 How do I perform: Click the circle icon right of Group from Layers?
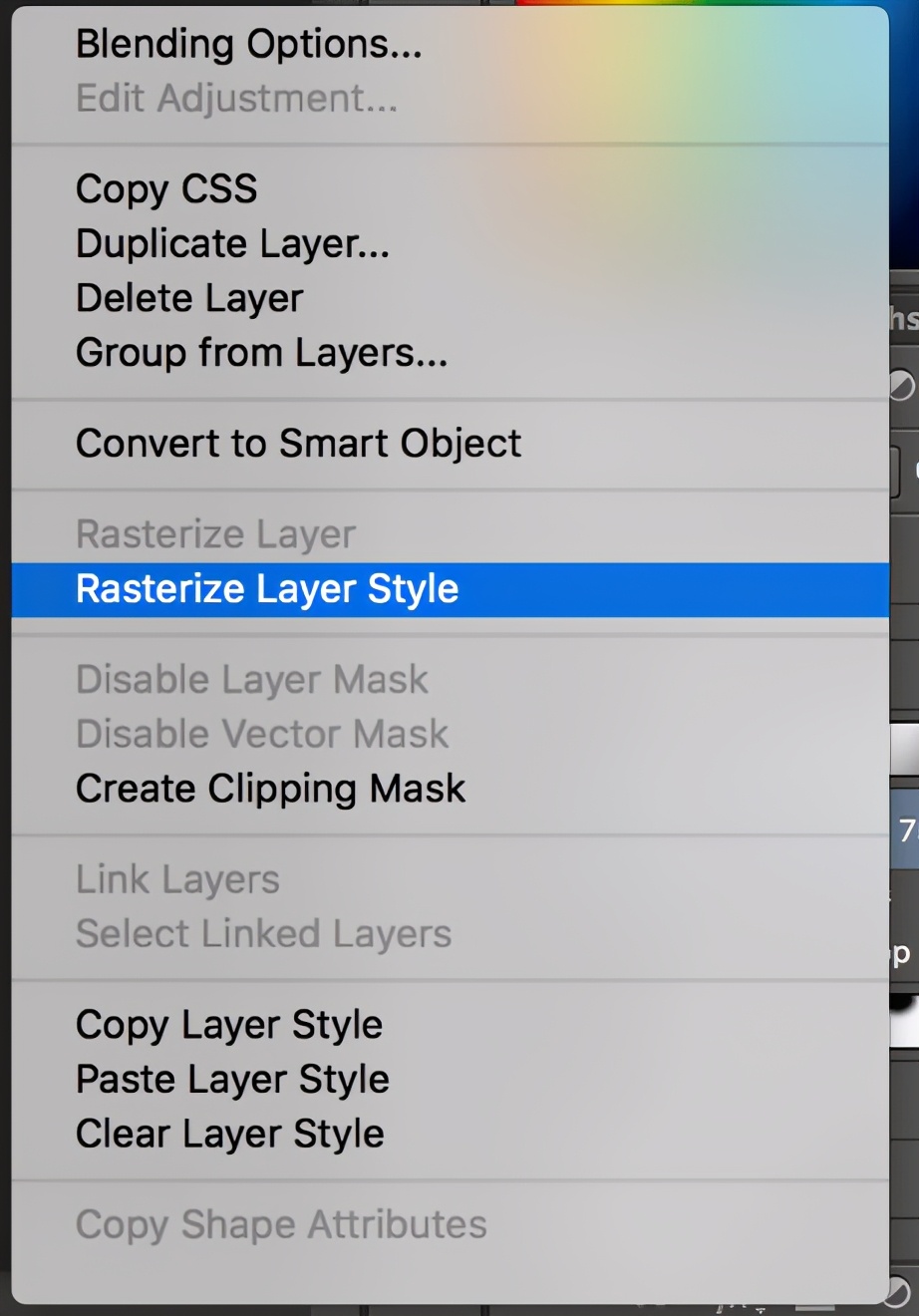[902, 385]
